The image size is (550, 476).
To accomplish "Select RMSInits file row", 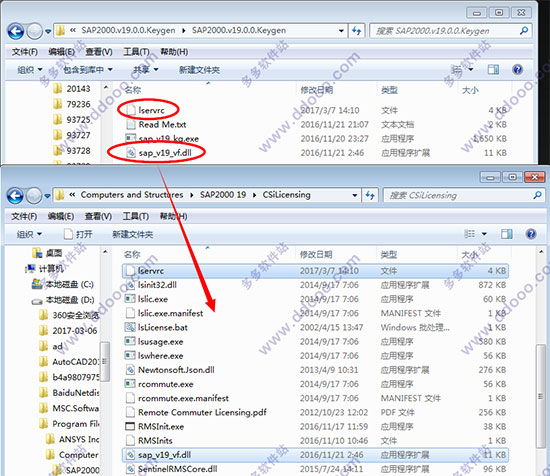I will [x=315, y=441].
